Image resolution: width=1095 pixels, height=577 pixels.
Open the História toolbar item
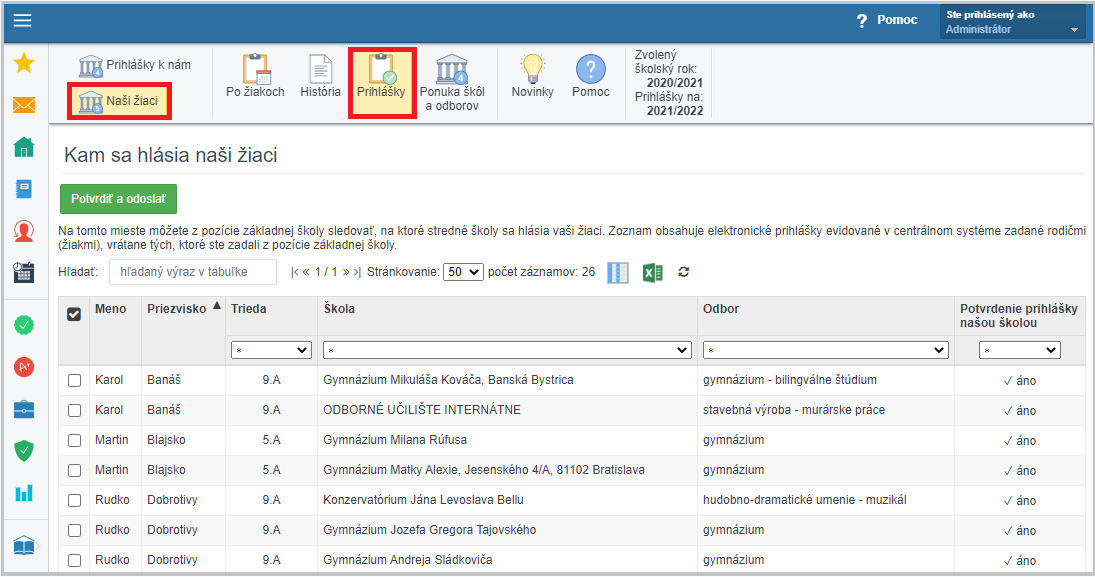tap(320, 77)
